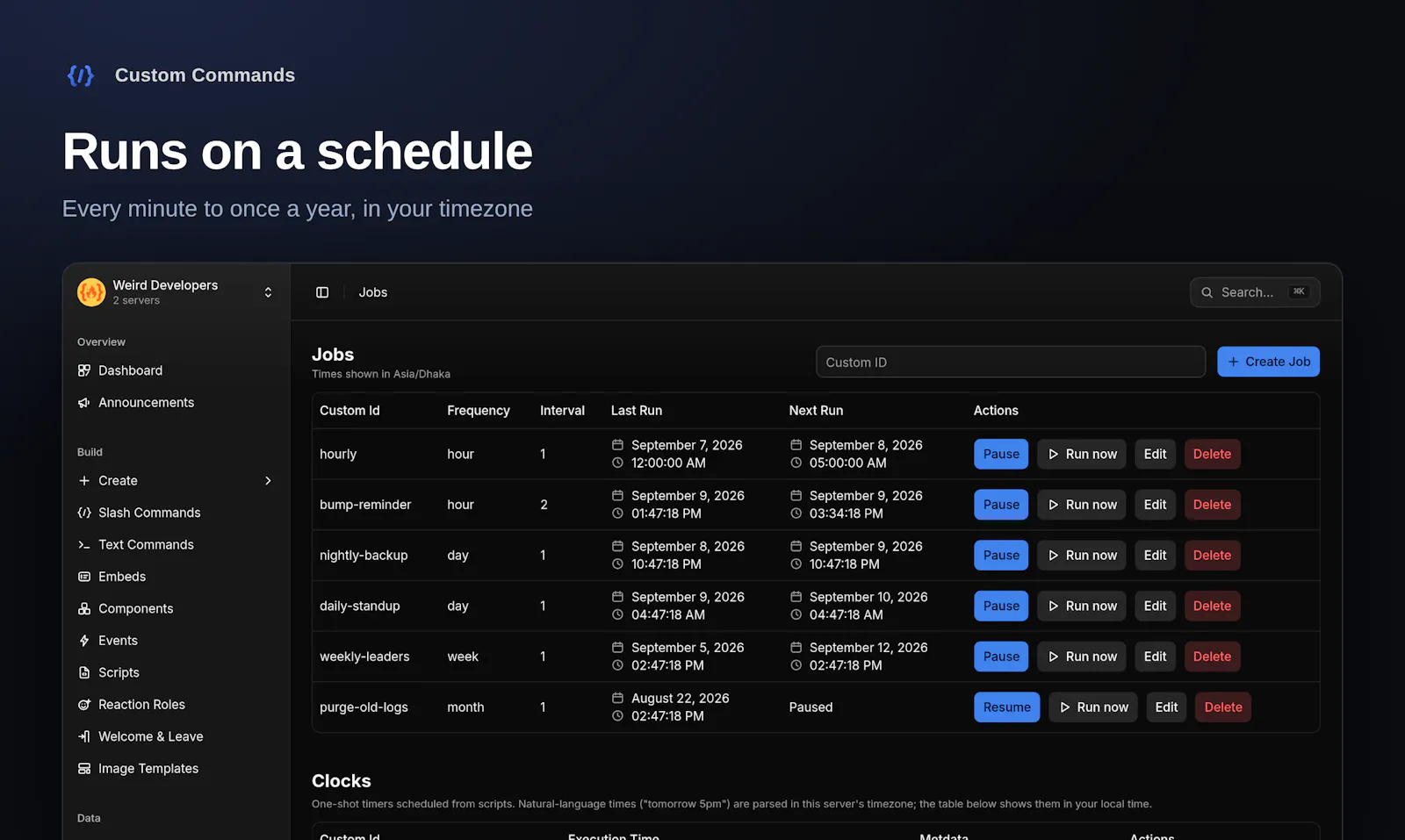Run daily-standup job now
1405x840 pixels.
tap(1082, 606)
